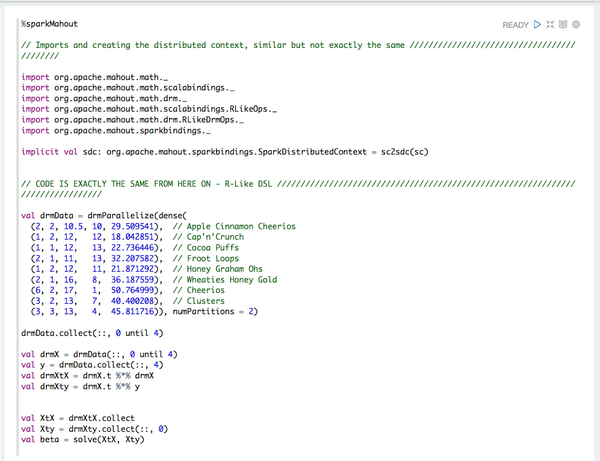Screen dimensions: 600x461
Task: Click the 'Wheaties Honey Gold' comment
Action: (225, 280)
